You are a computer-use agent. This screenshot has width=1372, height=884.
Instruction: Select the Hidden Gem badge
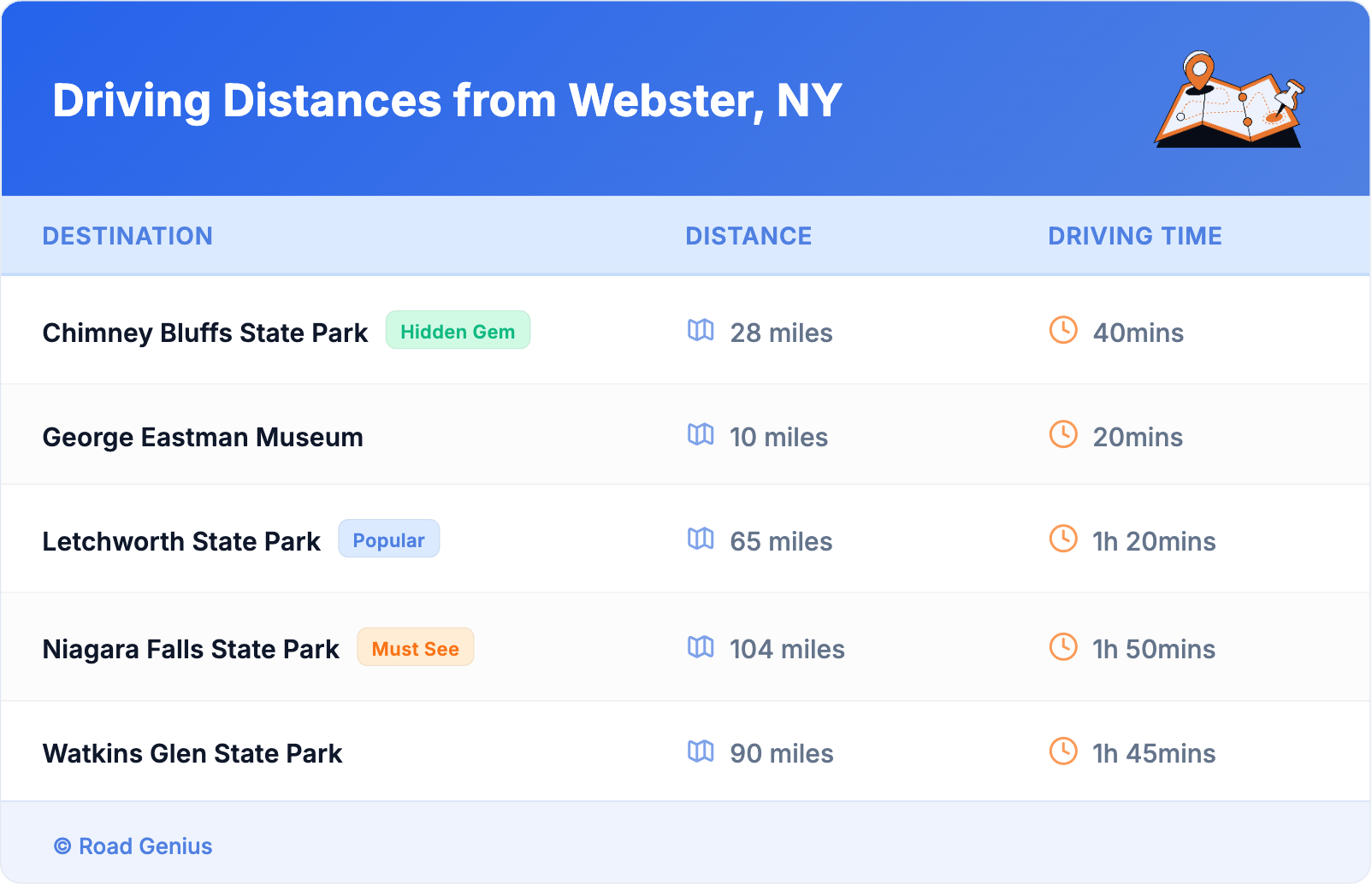[x=458, y=331]
